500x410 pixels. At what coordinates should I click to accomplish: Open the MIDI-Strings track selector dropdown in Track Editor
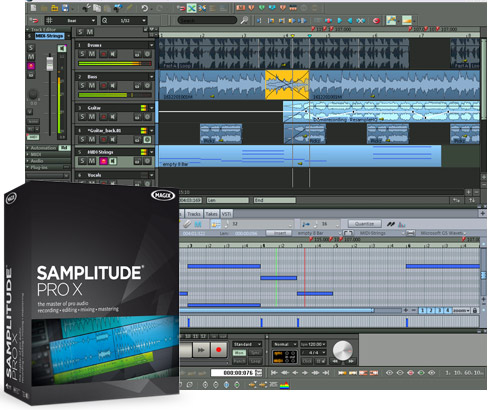68,36
